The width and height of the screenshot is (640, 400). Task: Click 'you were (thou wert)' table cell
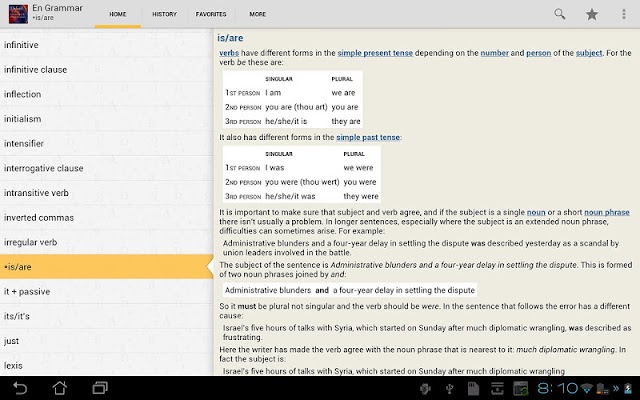pos(302,182)
